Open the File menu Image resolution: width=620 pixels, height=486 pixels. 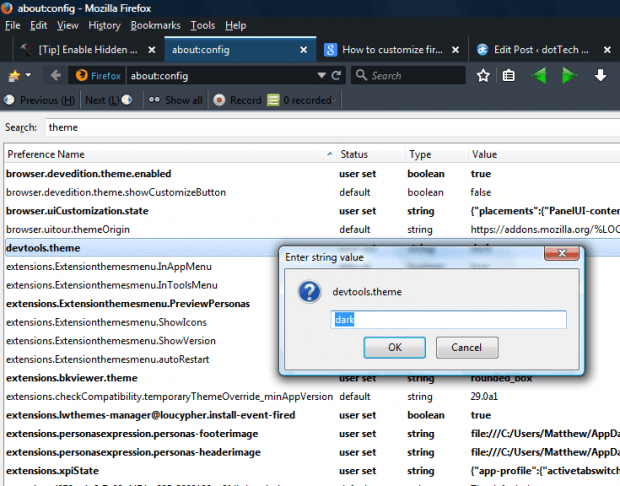pos(13,25)
